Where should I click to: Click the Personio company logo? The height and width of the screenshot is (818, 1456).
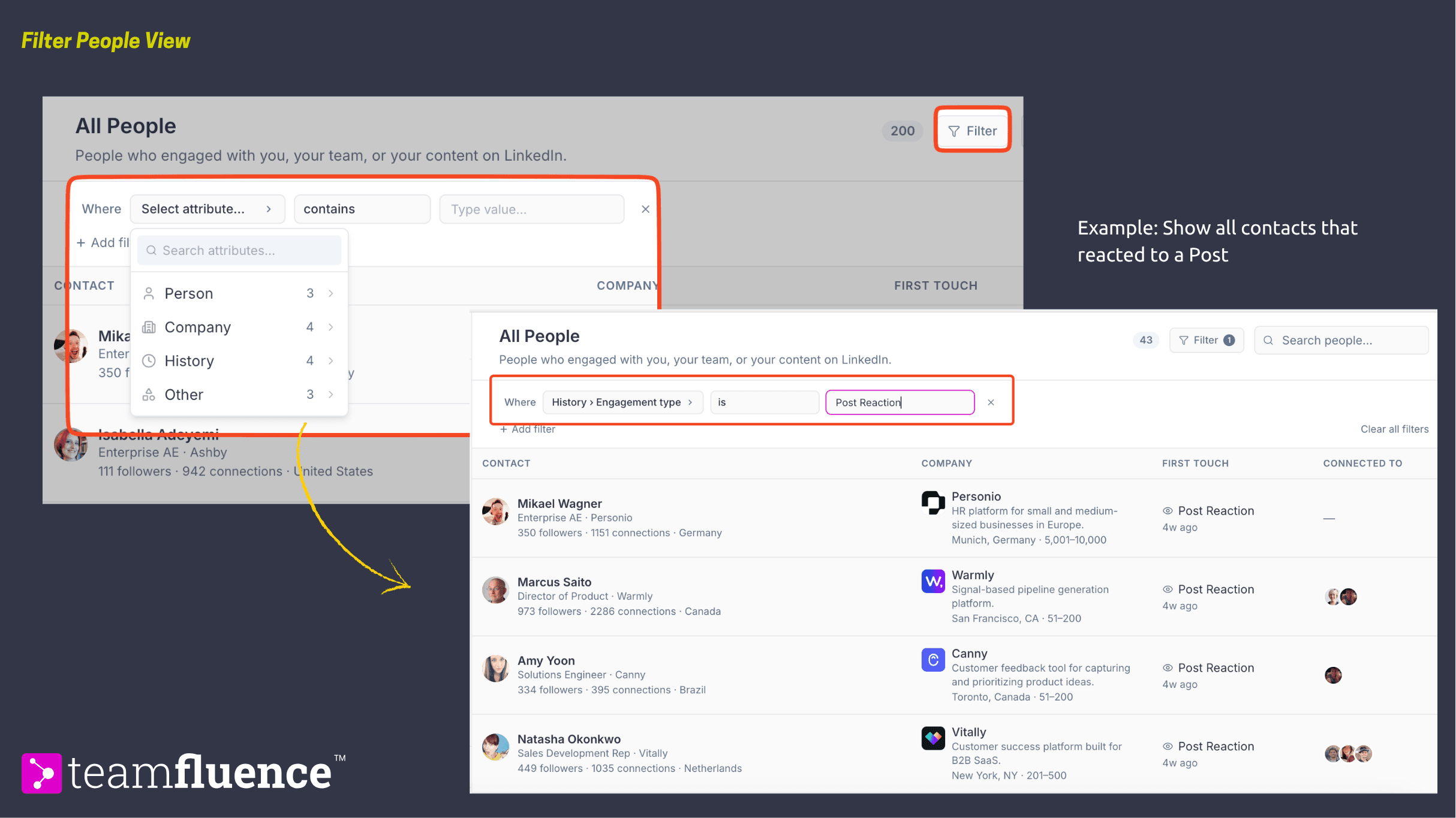(933, 503)
